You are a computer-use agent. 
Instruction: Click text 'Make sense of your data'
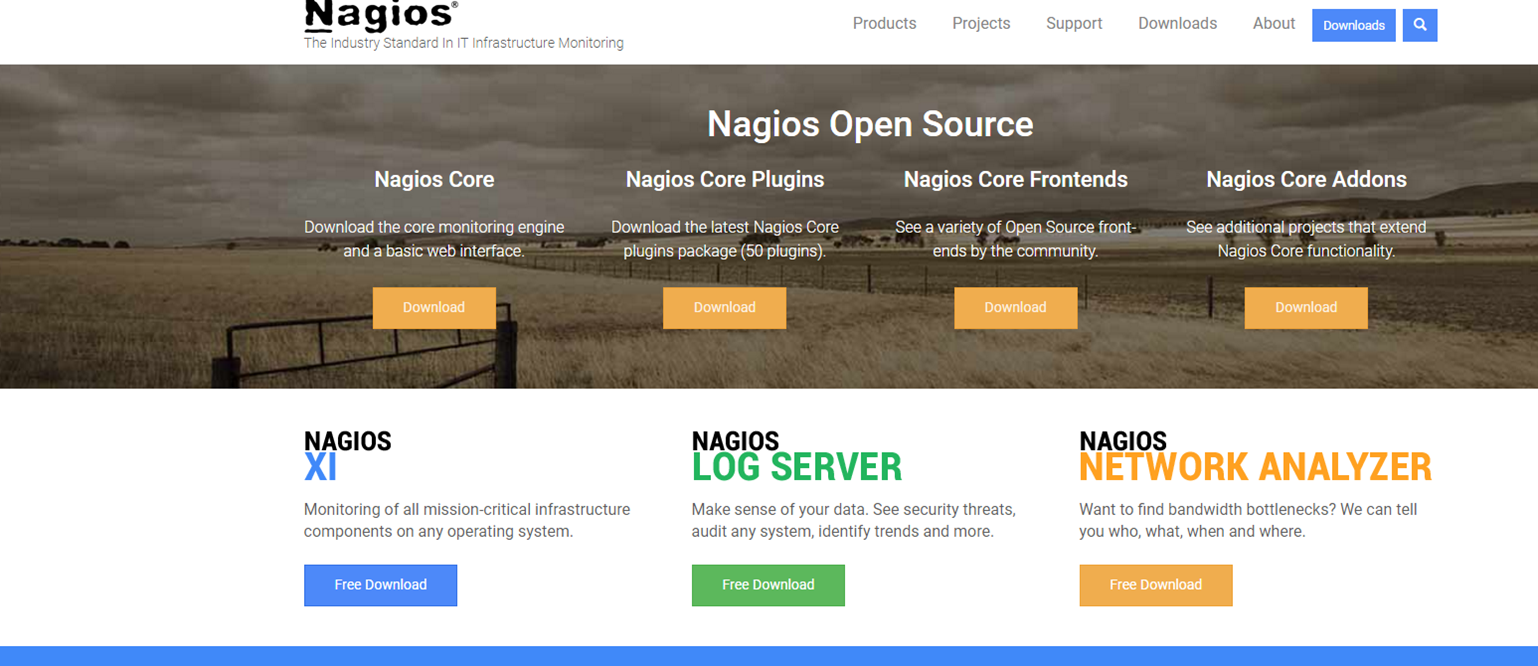(x=778, y=509)
